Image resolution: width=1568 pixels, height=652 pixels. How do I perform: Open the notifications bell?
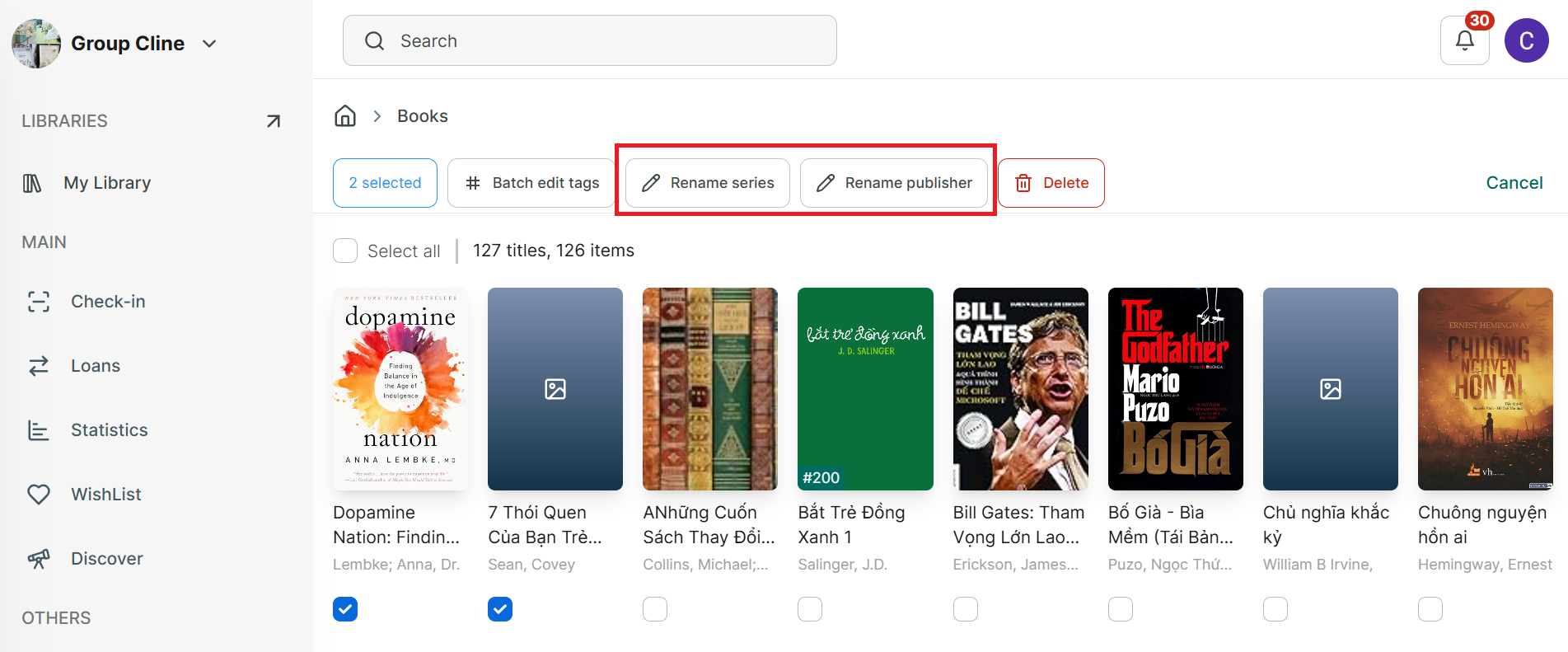(x=1464, y=40)
